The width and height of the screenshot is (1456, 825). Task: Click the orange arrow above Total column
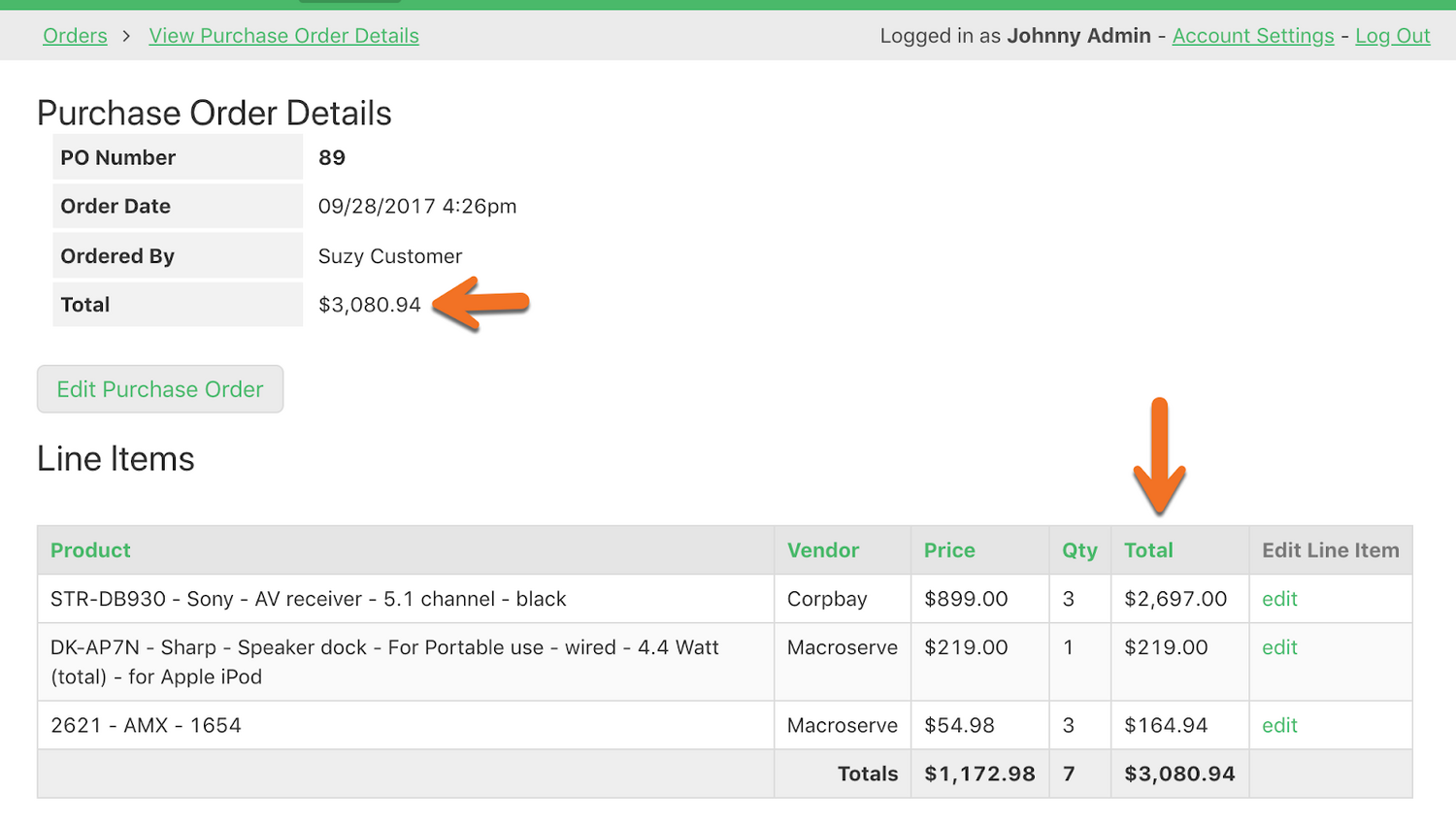[1159, 456]
